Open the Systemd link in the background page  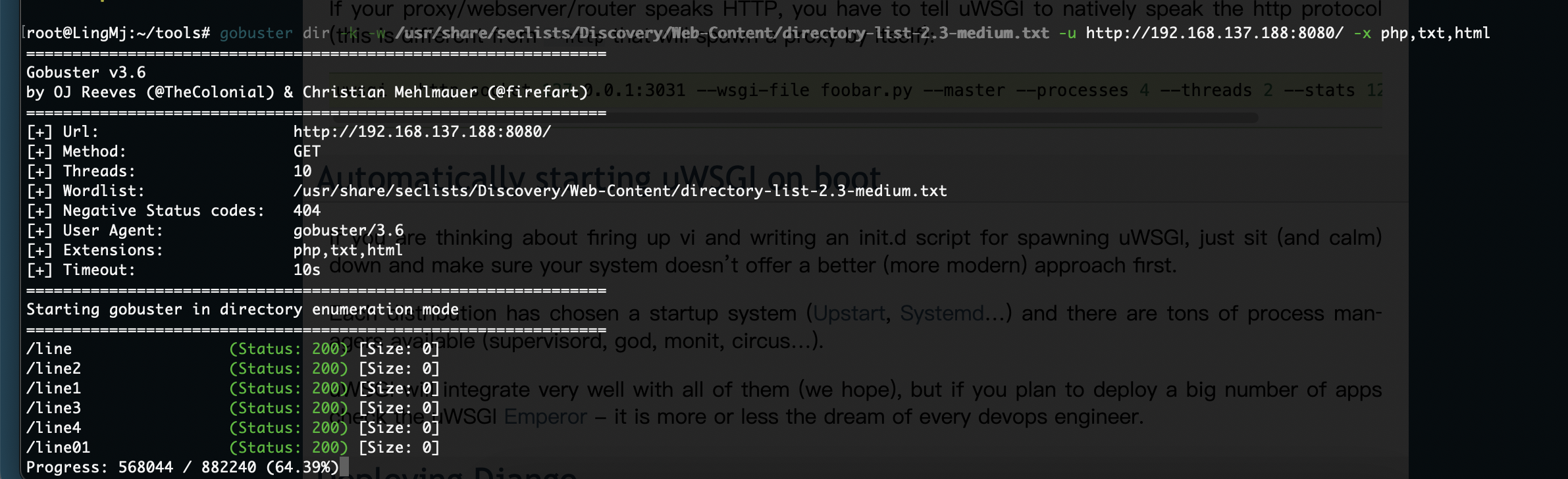point(941,313)
